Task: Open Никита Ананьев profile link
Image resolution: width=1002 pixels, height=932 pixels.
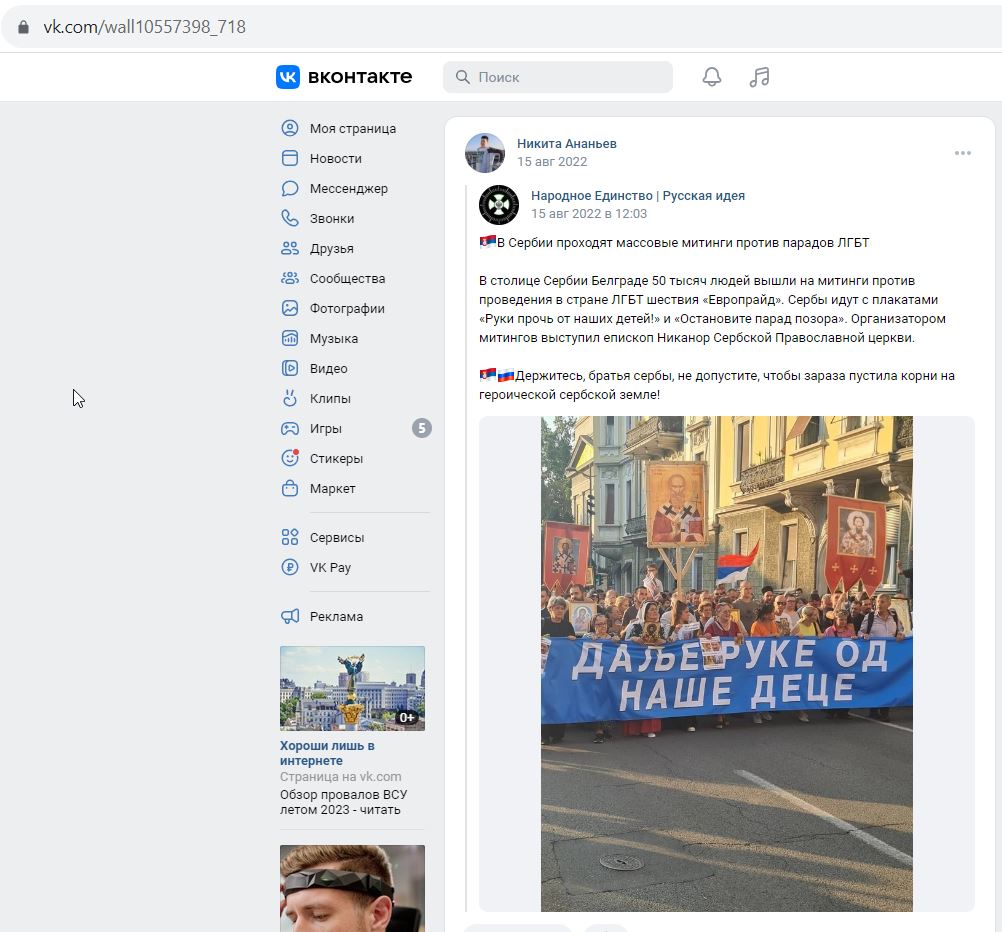Action: click(567, 144)
